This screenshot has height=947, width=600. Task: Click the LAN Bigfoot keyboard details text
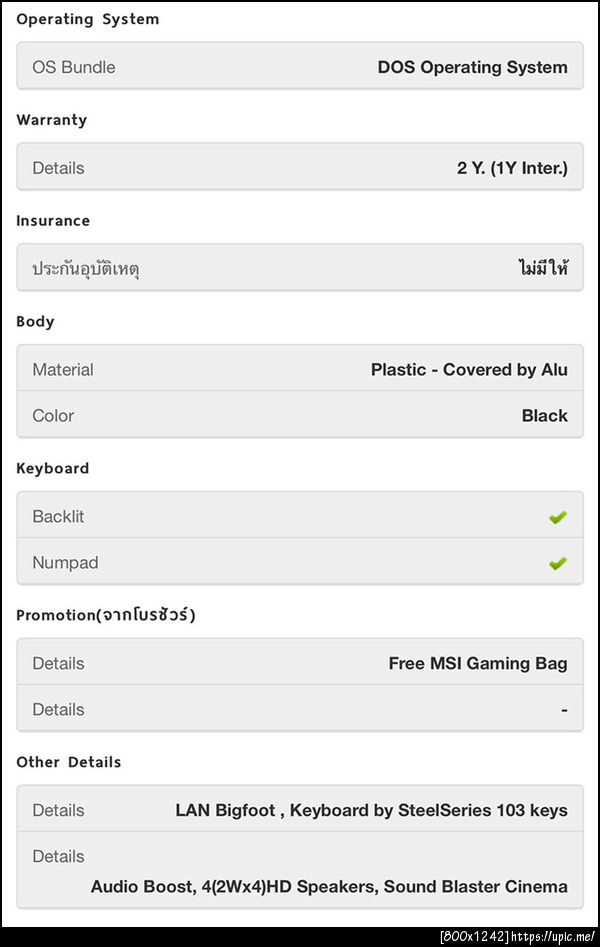coord(371,810)
